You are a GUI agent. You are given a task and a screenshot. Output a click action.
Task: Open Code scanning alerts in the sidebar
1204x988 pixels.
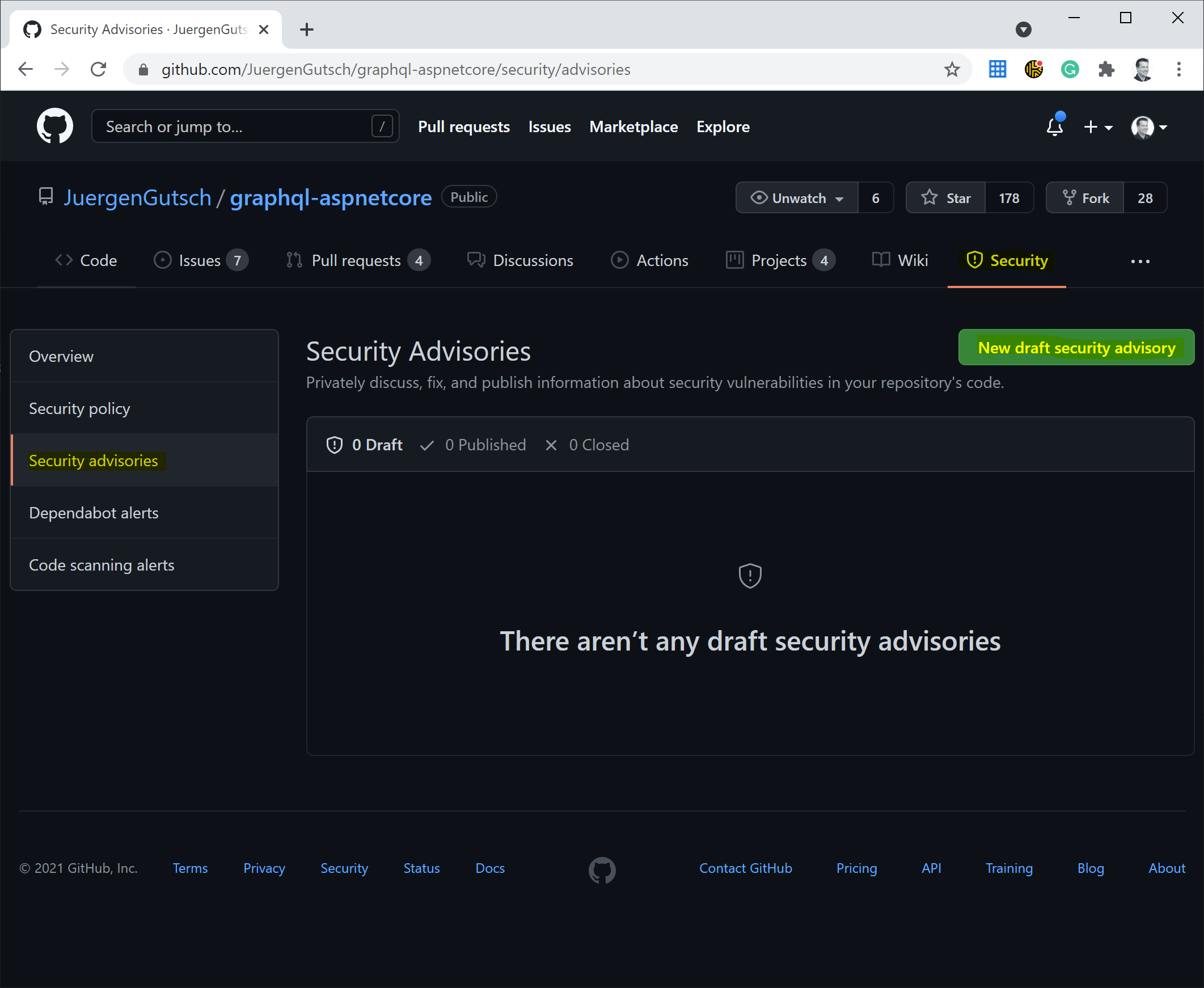[x=145, y=565]
